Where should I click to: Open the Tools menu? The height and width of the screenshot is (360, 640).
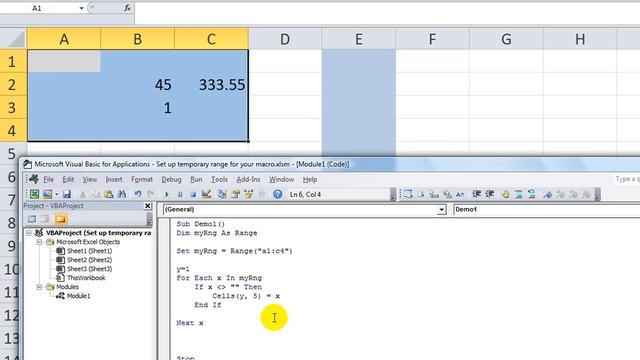219,180
